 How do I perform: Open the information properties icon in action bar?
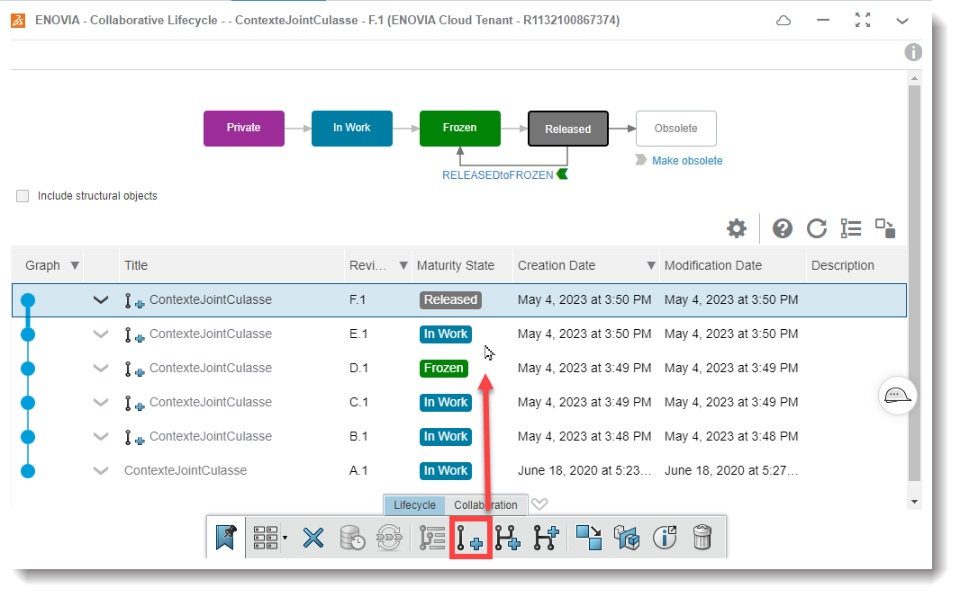665,538
